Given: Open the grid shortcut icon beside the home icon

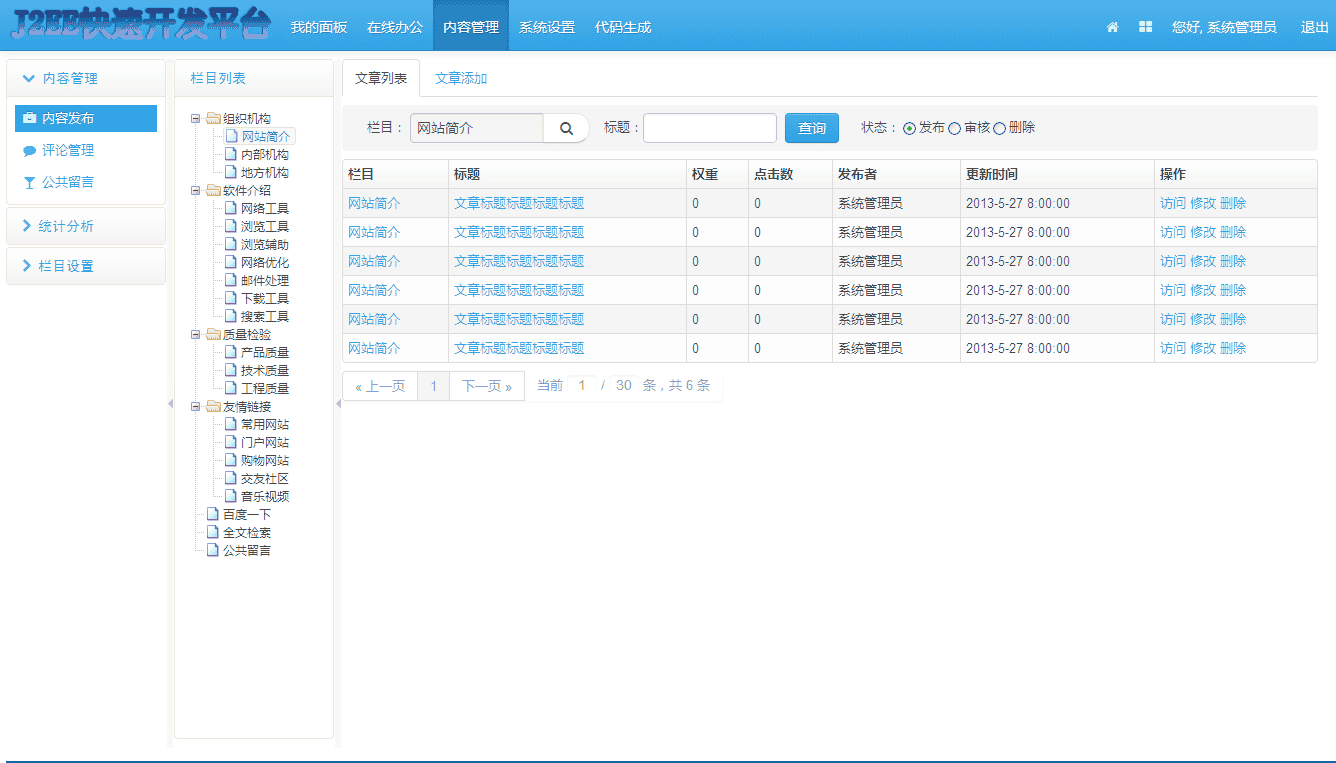Looking at the screenshot, I should click(1145, 27).
